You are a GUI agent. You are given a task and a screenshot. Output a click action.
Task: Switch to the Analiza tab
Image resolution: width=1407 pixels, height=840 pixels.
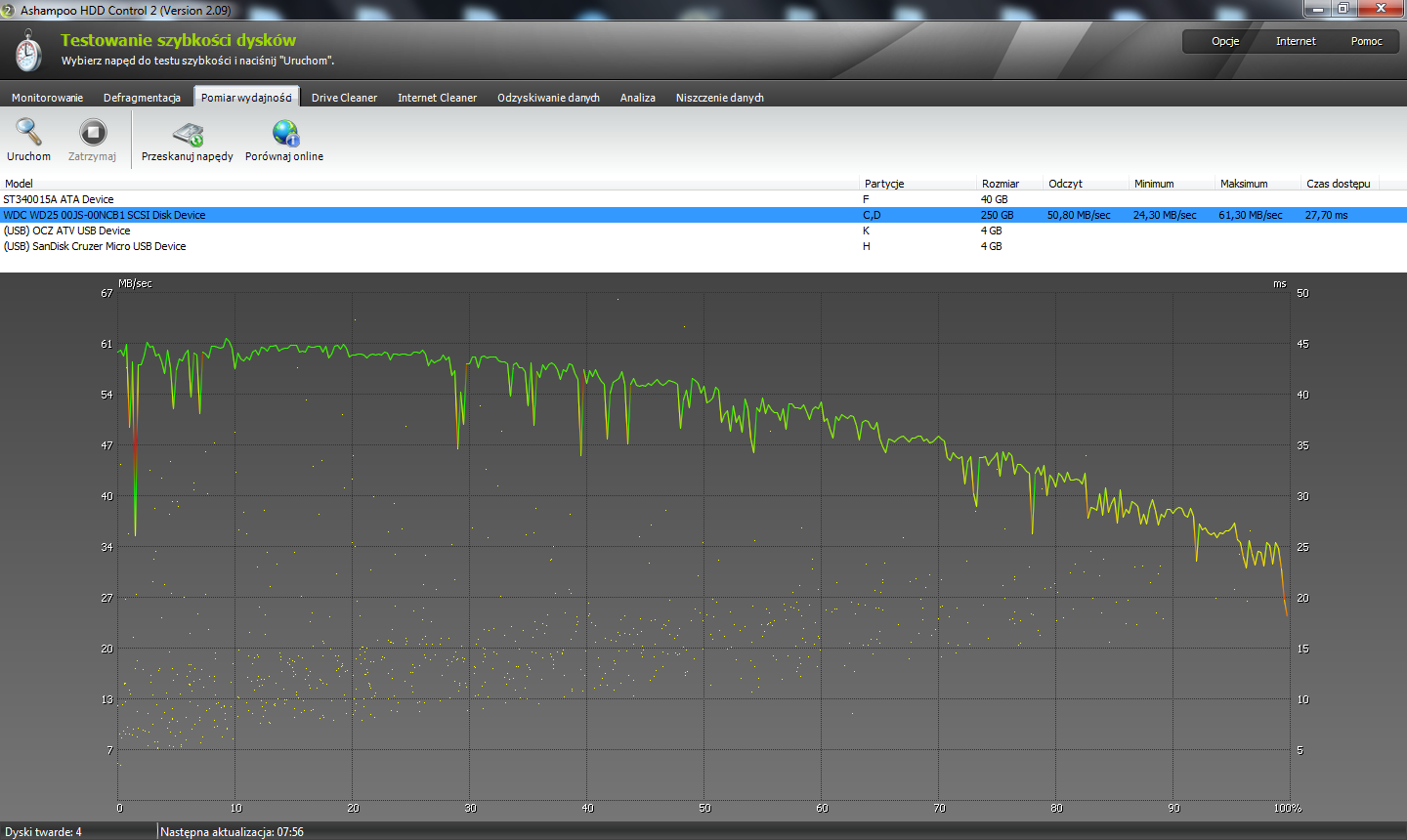tap(637, 98)
